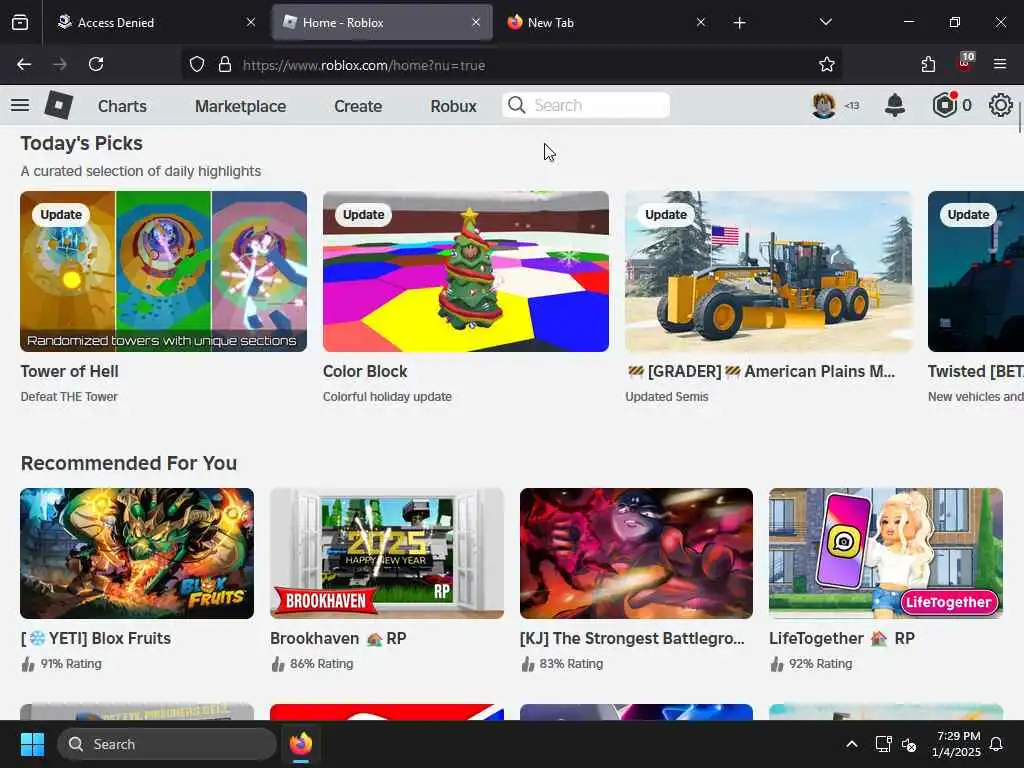Switch to the New Tab tab

coord(607,22)
